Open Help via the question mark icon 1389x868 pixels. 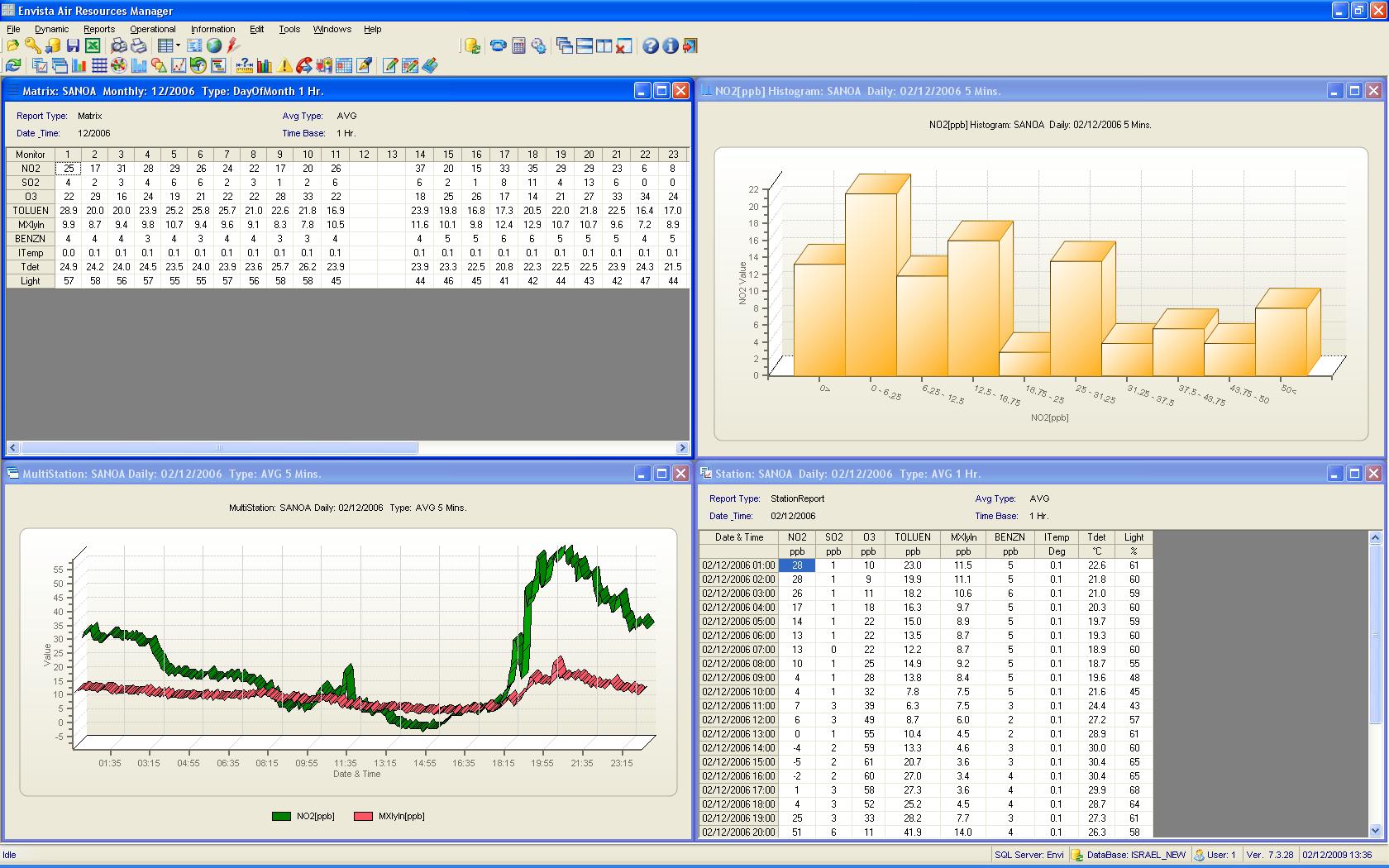[649, 46]
